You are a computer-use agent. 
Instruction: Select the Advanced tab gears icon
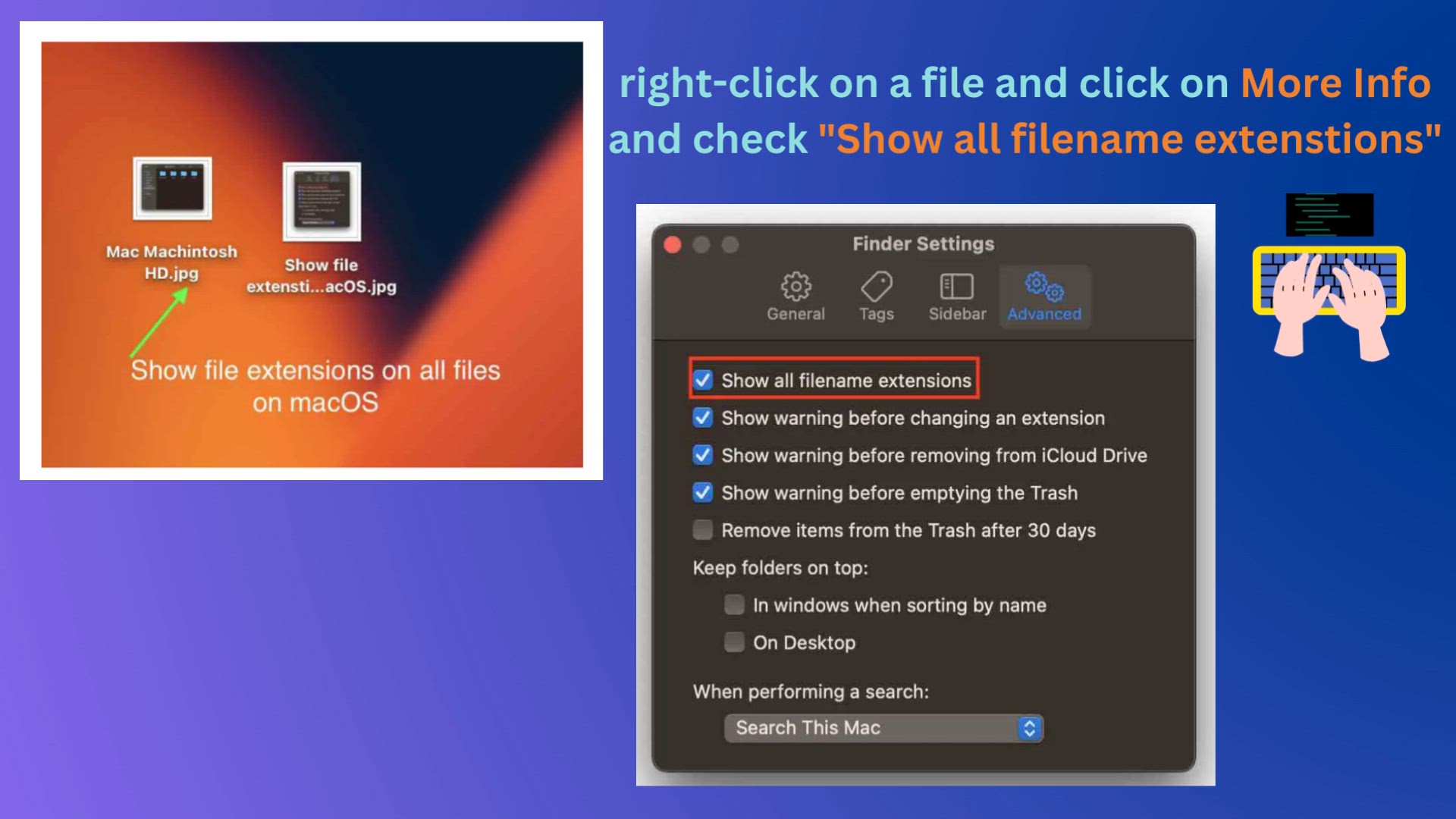1044,287
